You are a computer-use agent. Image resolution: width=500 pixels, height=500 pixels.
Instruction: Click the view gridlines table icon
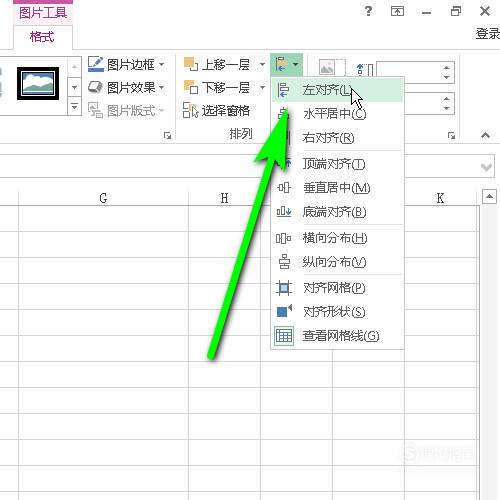[284, 336]
